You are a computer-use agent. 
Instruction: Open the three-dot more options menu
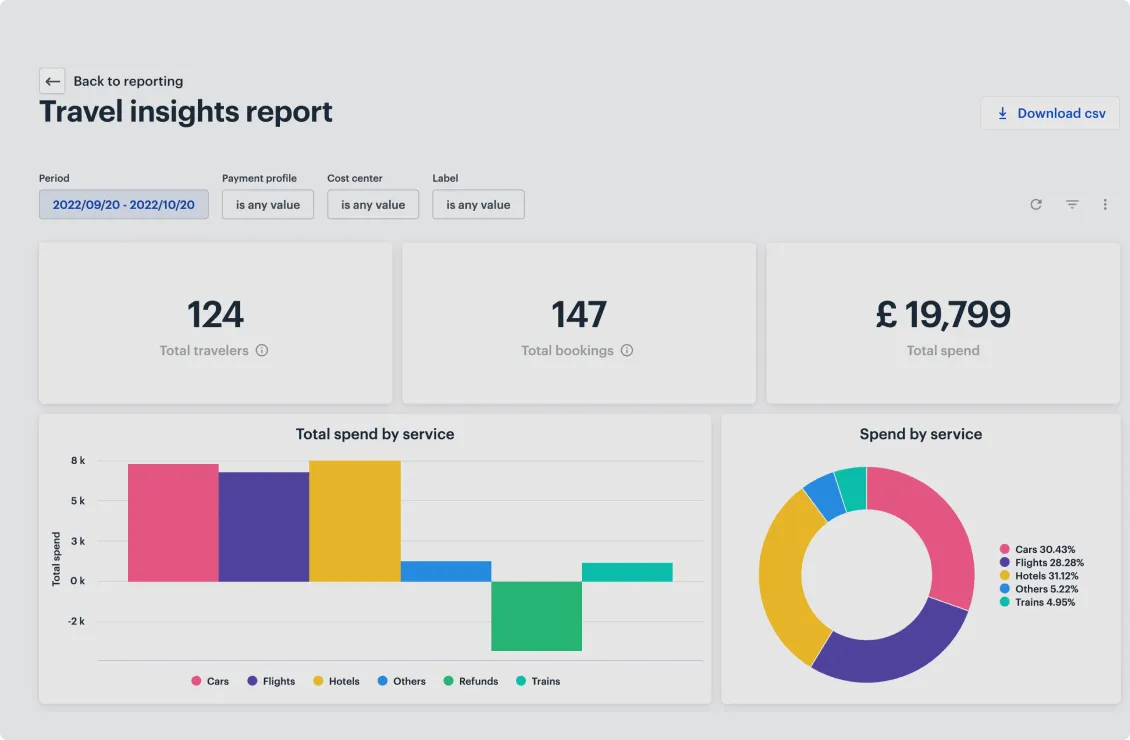click(x=1105, y=205)
